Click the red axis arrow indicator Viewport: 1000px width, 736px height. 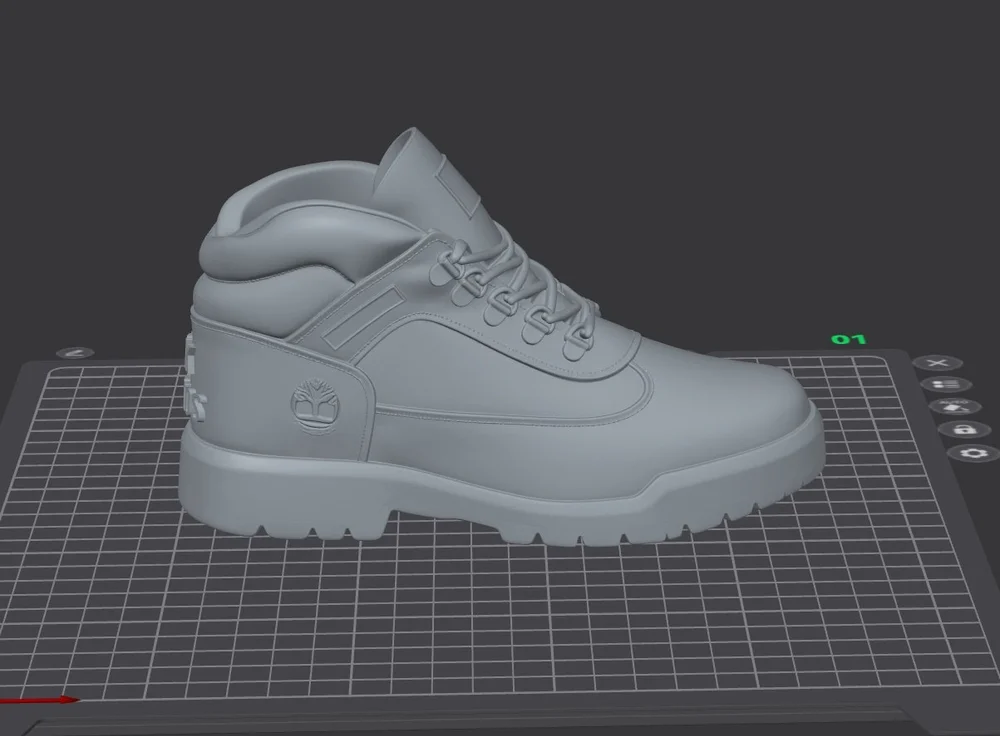40,701
